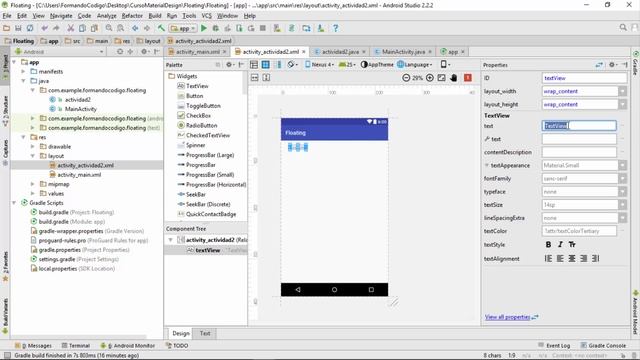Open Properties panel settings gear
Image resolution: width=640 pixels, height=360 pixels.
612,64
